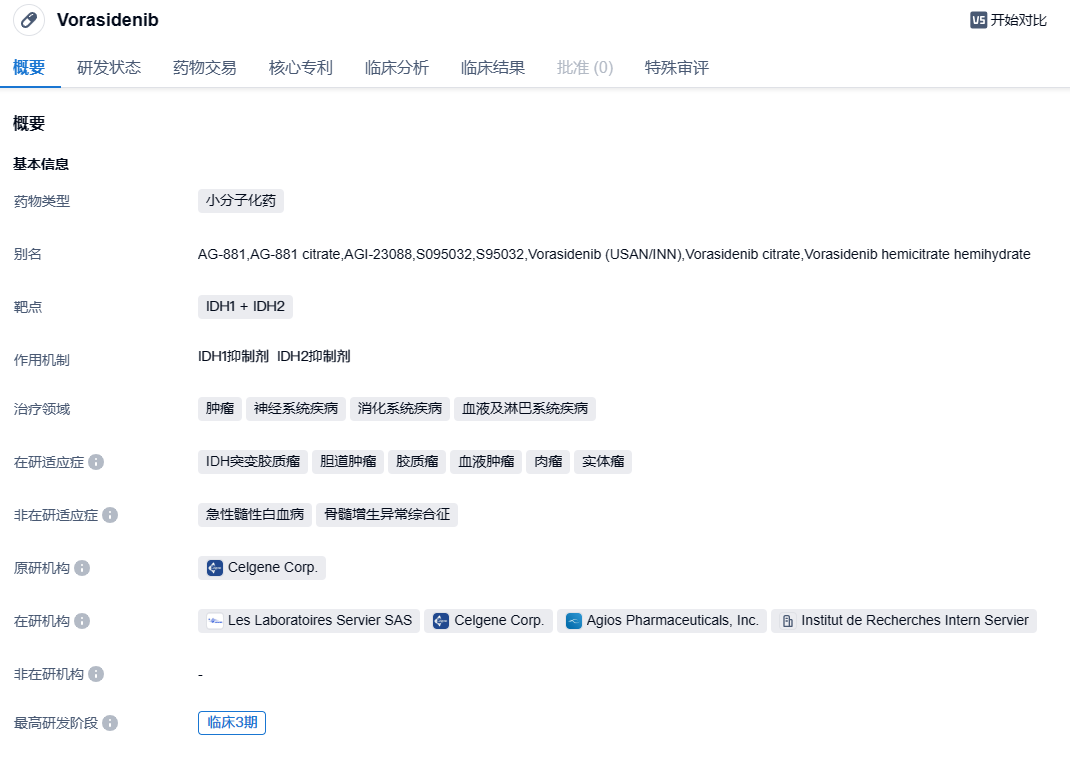
Task: Click the IDH突变胶质瘤 indication tag
Action: [x=253, y=462]
